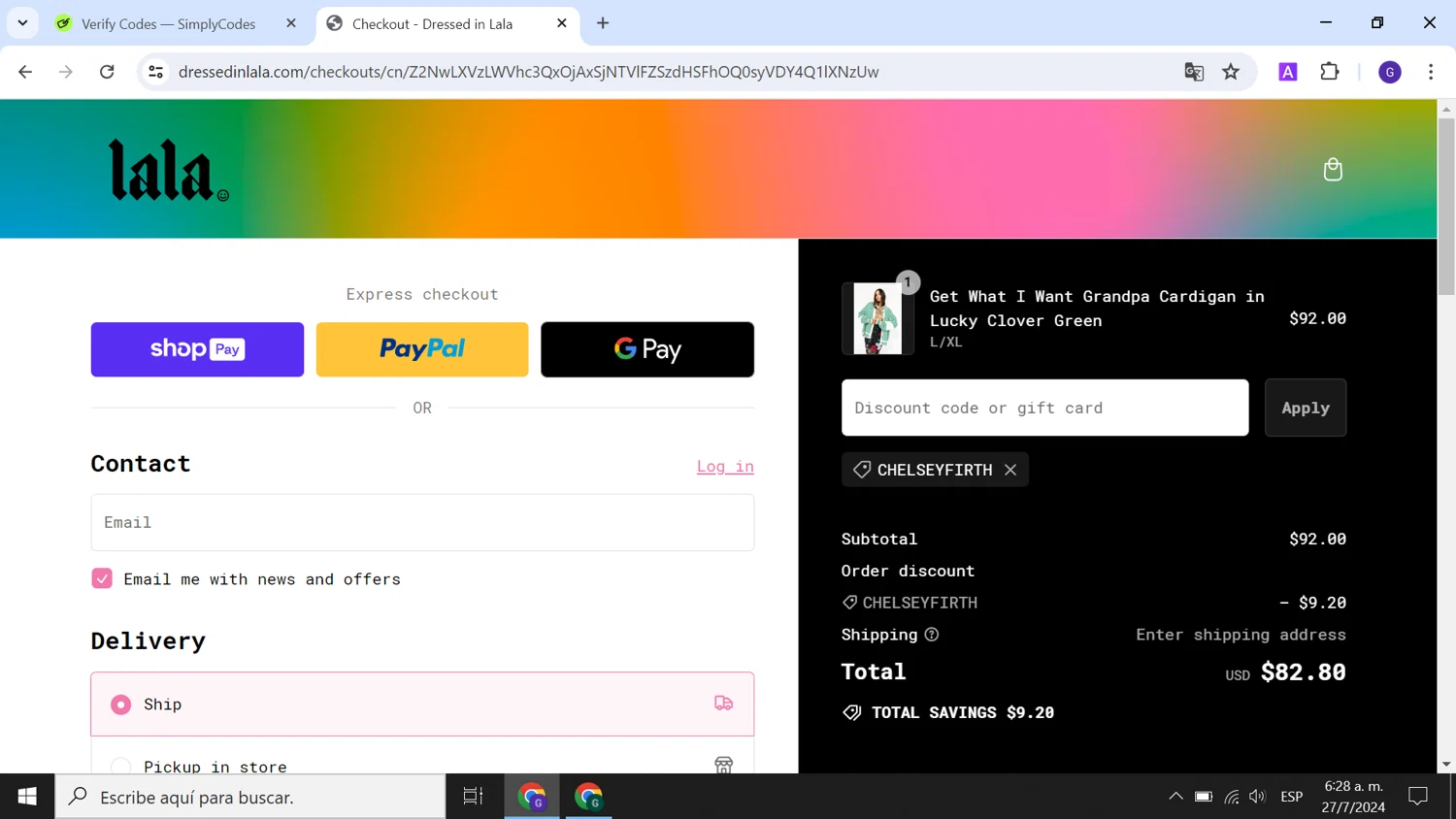Viewport: 1456px width, 819px height.
Task: Open the taskbar clock and date
Action: click(1353, 797)
